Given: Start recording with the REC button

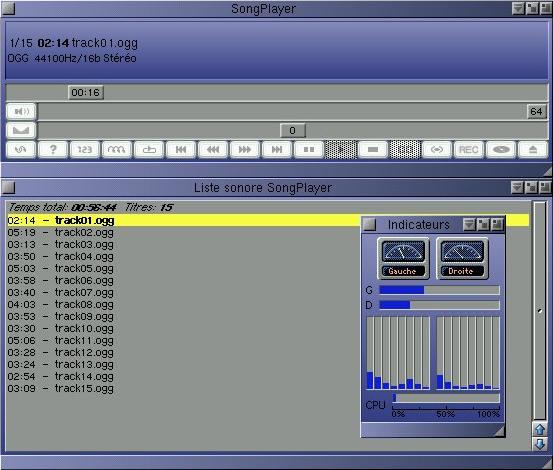Looking at the screenshot, I should 469,149.
